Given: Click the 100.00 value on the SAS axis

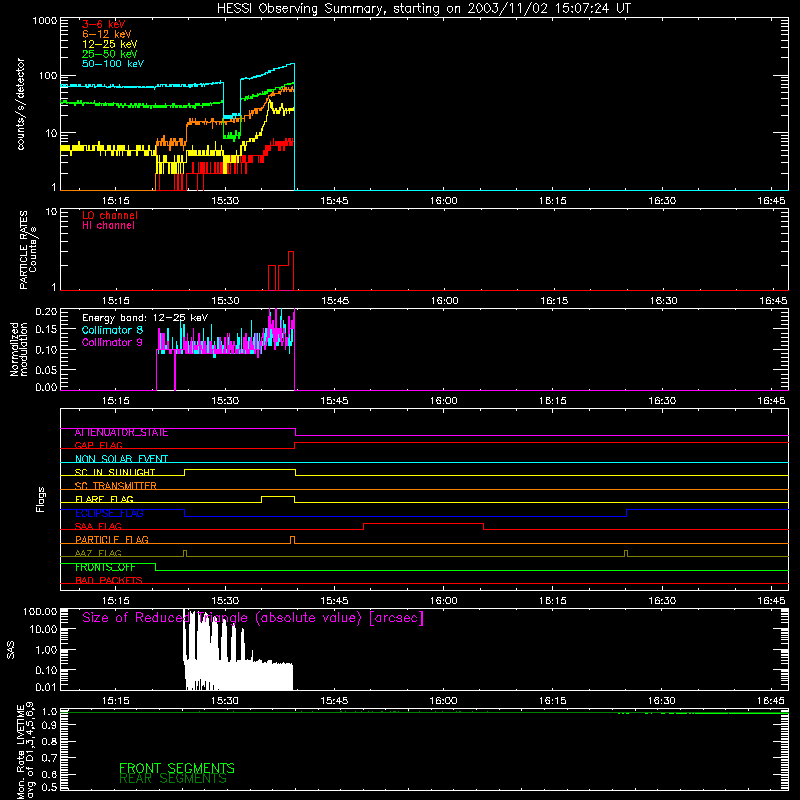Looking at the screenshot, I should (40, 612).
